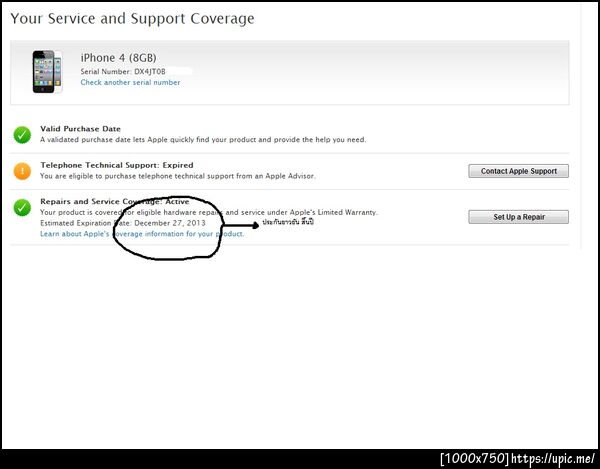The width and height of the screenshot is (600, 469).
Task: Click the 'You are eligible to purchase telephone technical support' text
Action: [x=178, y=176]
